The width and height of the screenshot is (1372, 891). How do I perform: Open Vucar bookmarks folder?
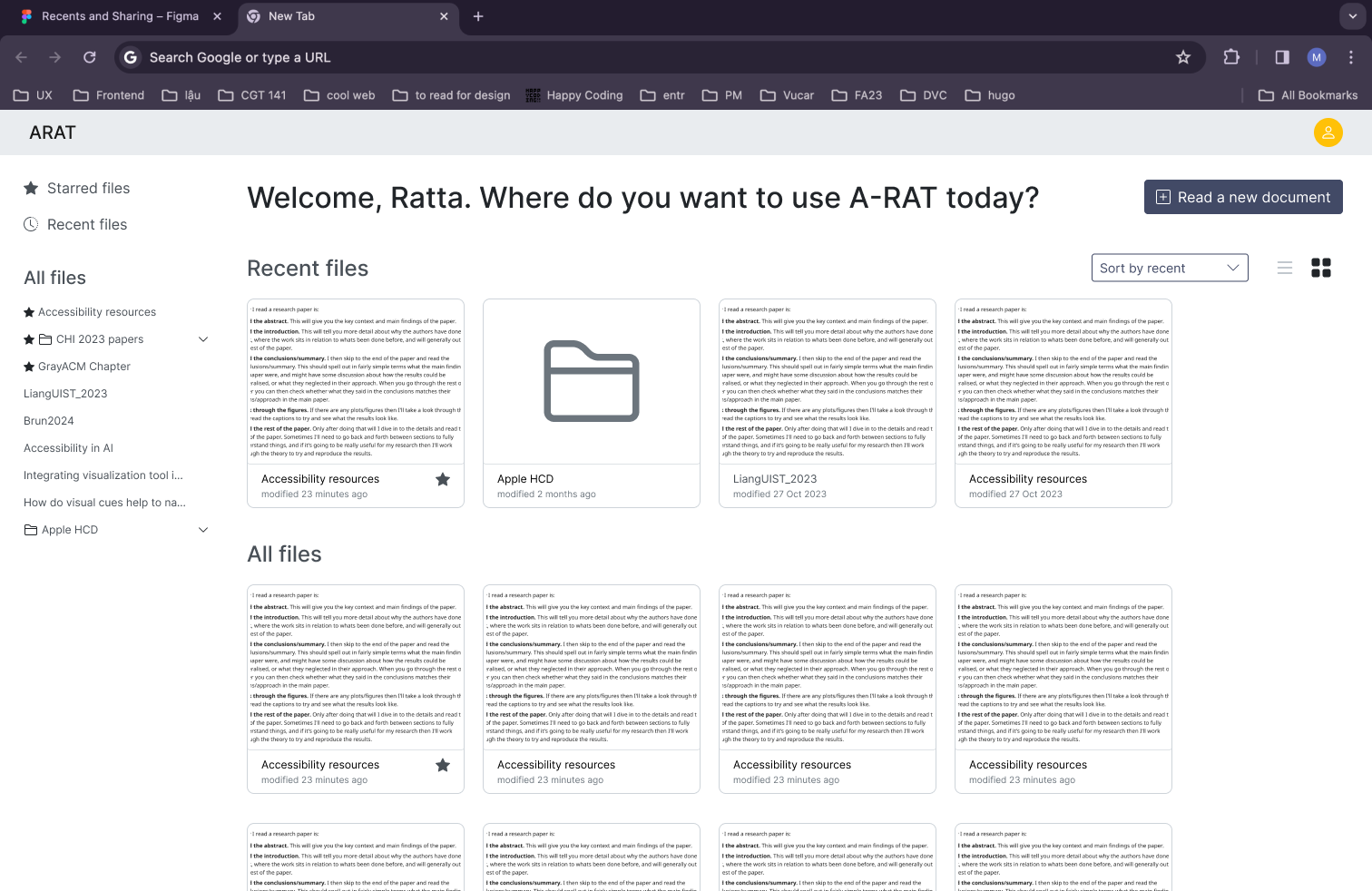click(787, 95)
